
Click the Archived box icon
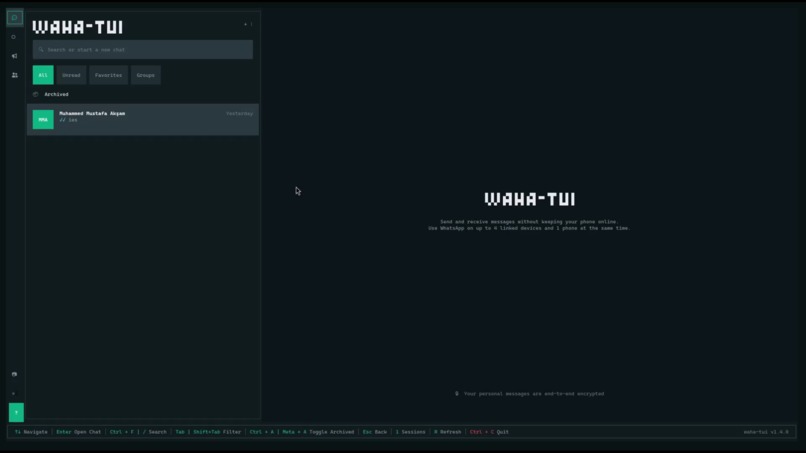click(x=35, y=95)
